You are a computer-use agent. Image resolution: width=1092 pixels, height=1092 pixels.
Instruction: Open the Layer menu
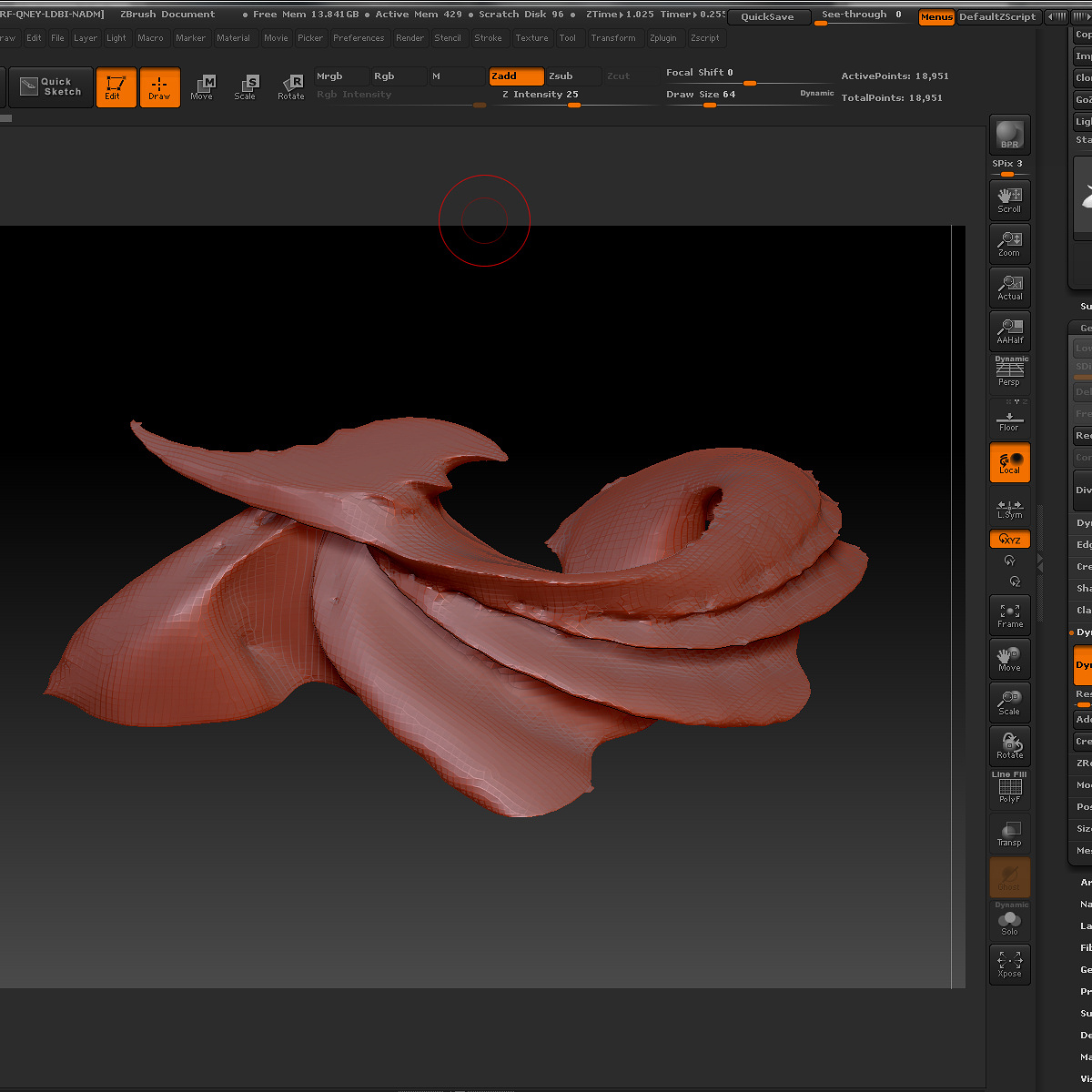click(x=86, y=38)
